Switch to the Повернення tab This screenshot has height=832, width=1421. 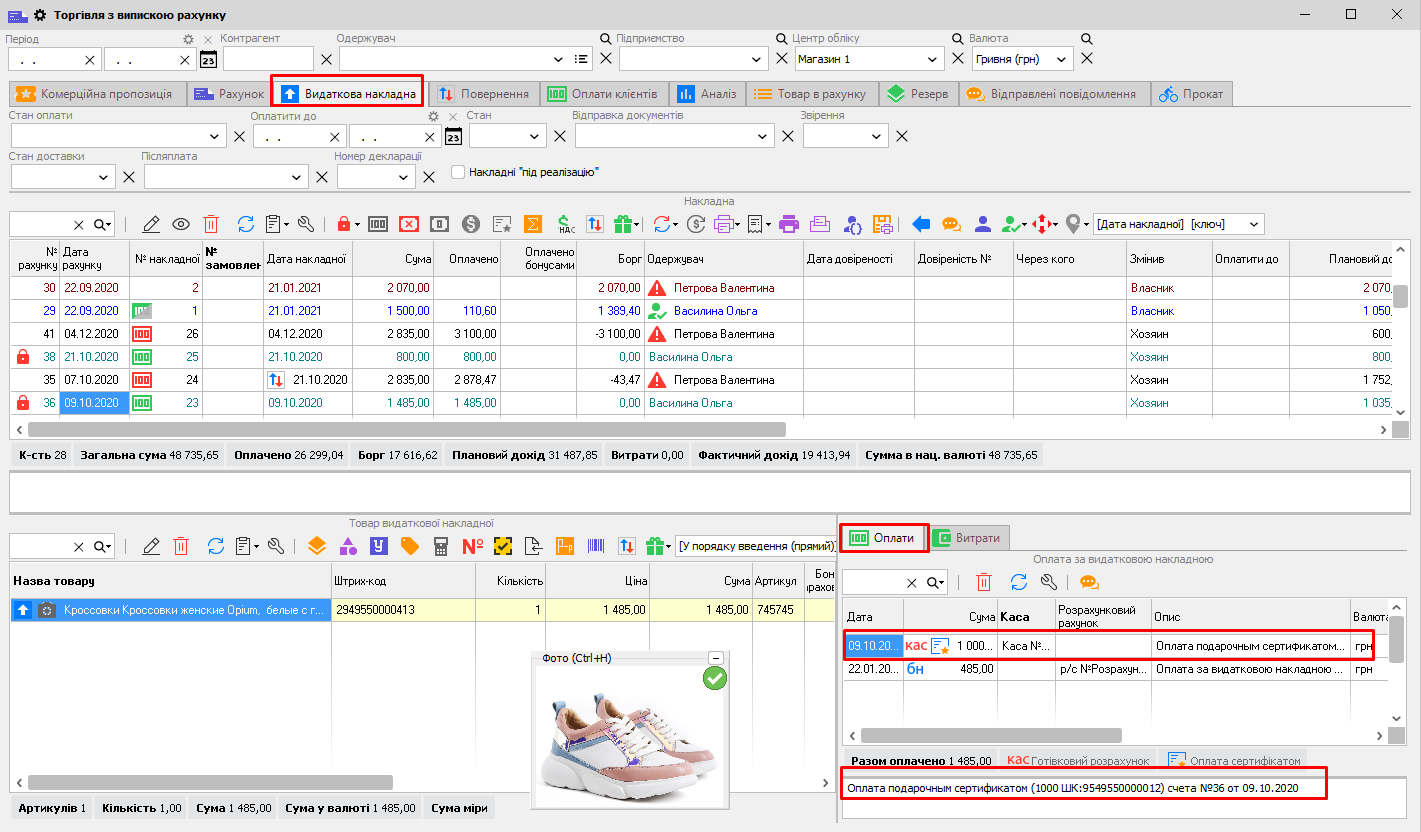(x=484, y=94)
